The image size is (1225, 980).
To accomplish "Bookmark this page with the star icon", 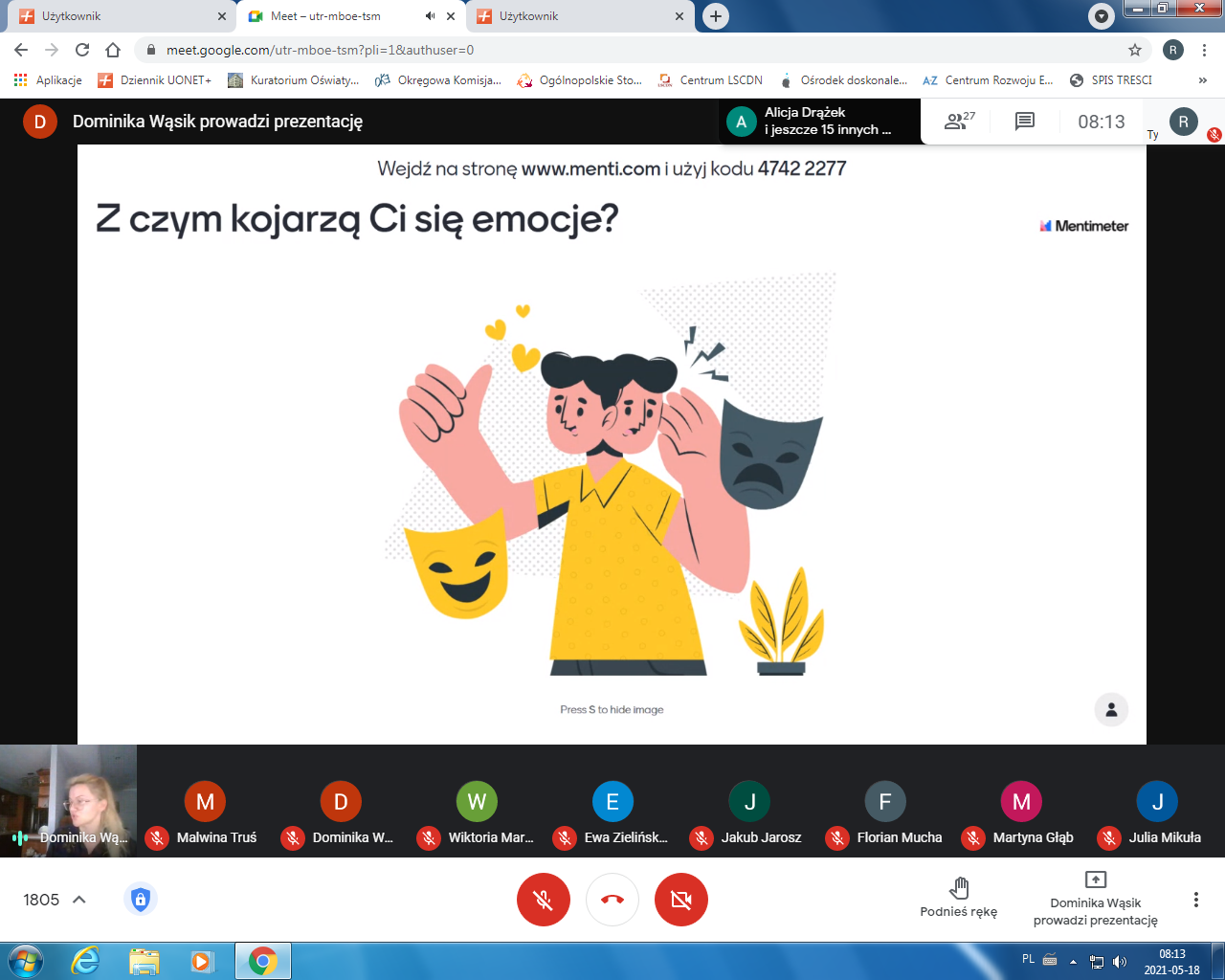I will pyautogui.click(x=1135, y=50).
